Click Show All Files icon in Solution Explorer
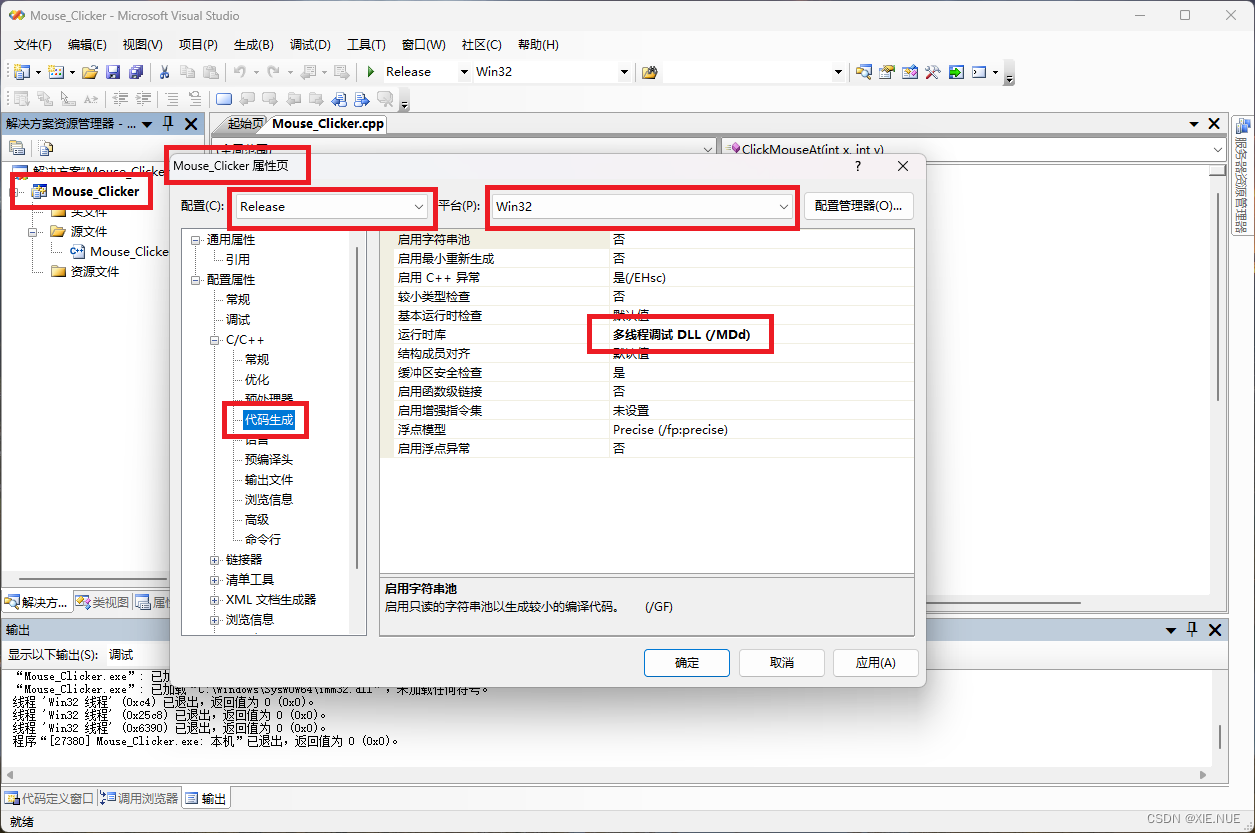Image resolution: width=1255 pixels, height=833 pixels. pyautogui.click(x=45, y=148)
